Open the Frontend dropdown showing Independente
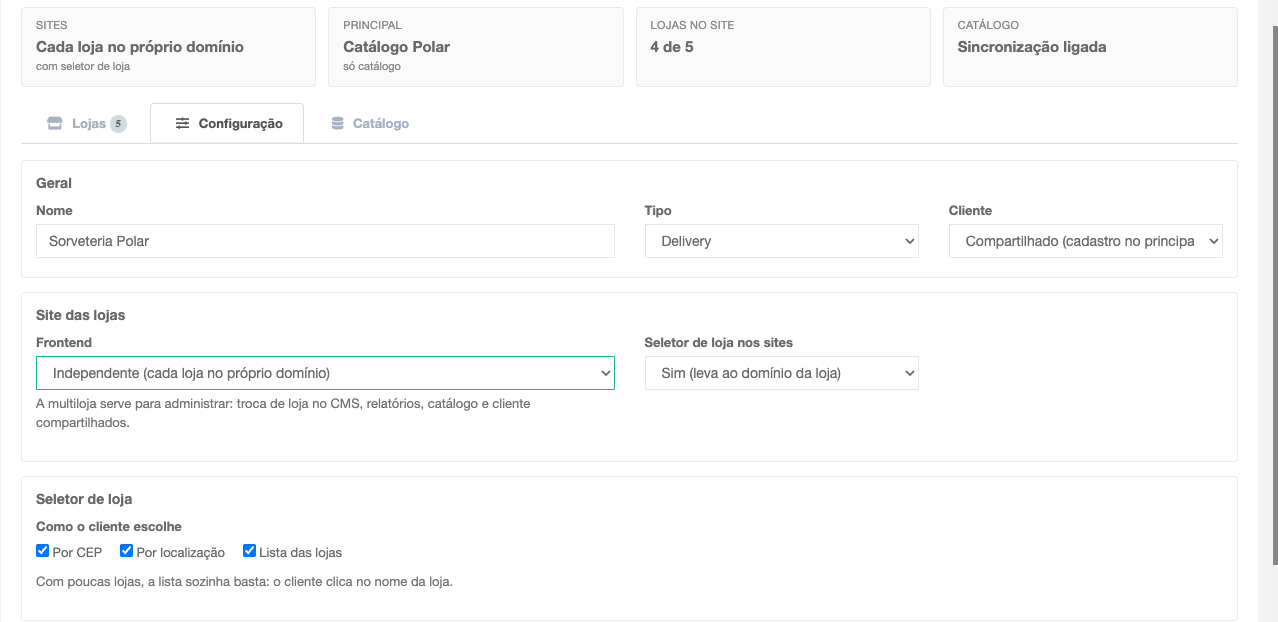The height and width of the screenshot is (622, 1278). (x=325, y=373)
